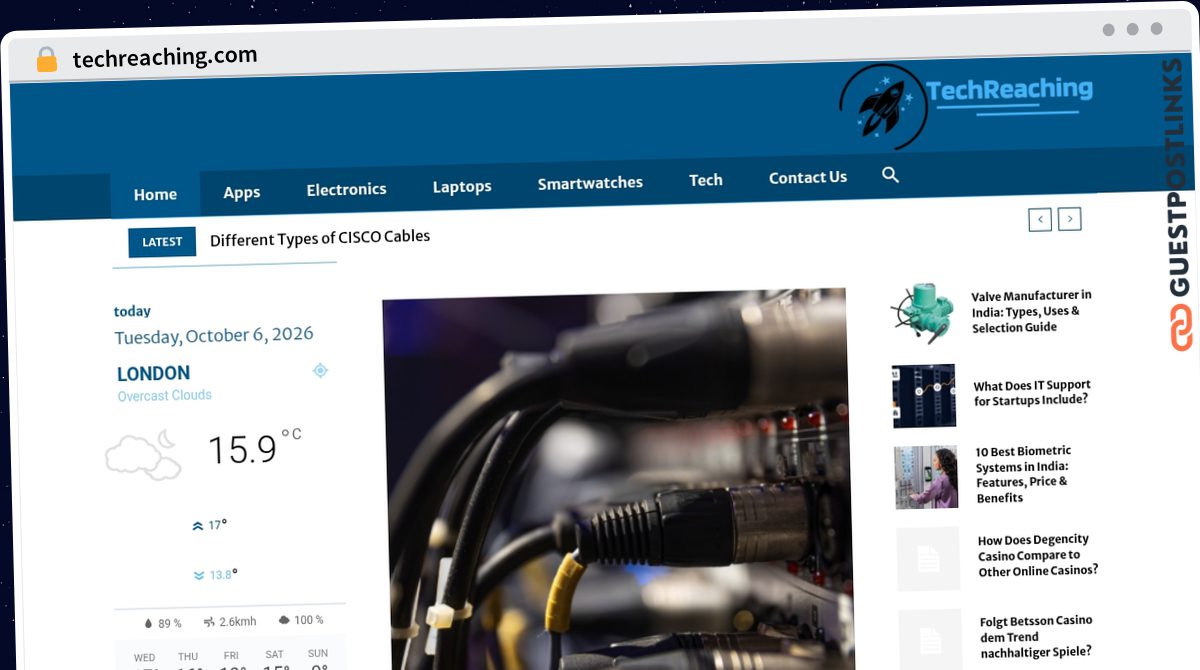Screen dimensions: 1200x670
Task: Go to the Laptops category
Action: click(x=462, y=186)
